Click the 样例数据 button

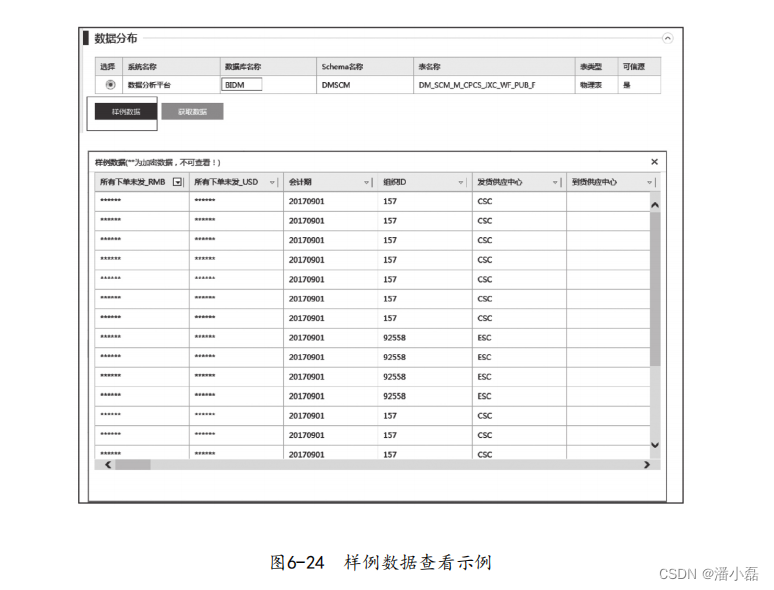coord(126,112)
